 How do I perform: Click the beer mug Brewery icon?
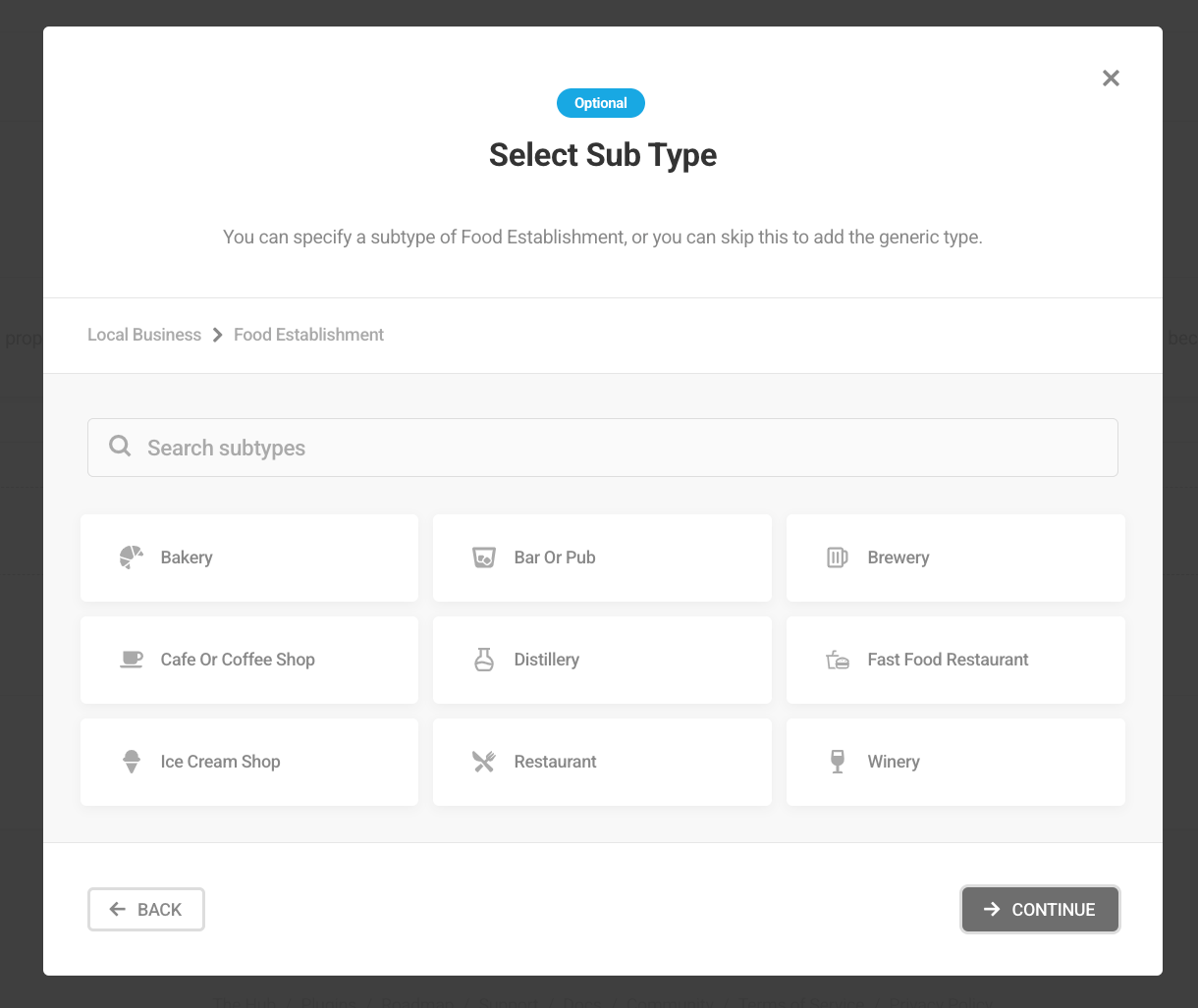(x=837, y=557)
